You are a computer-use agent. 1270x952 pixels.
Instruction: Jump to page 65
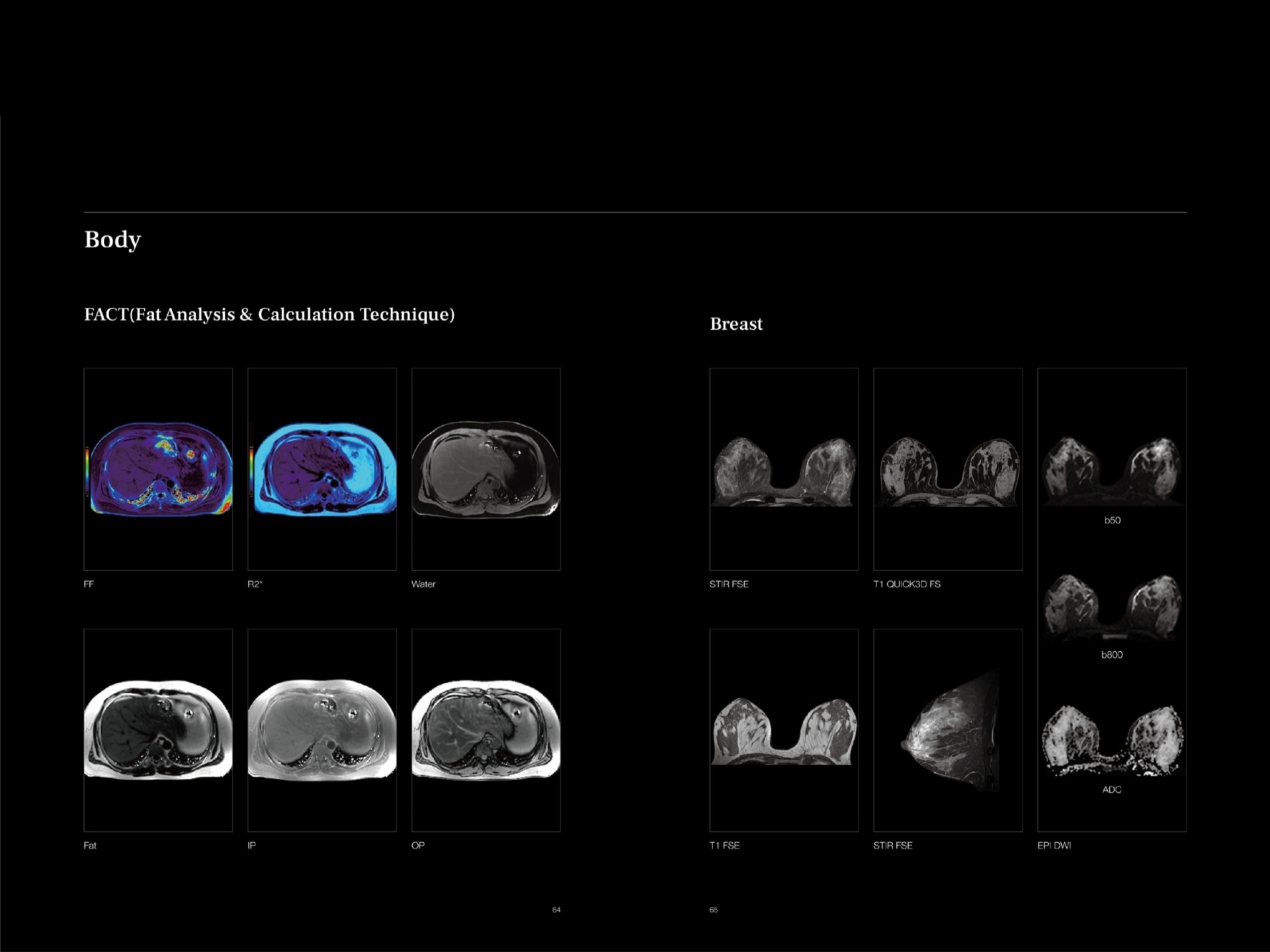tap(714, 910)
